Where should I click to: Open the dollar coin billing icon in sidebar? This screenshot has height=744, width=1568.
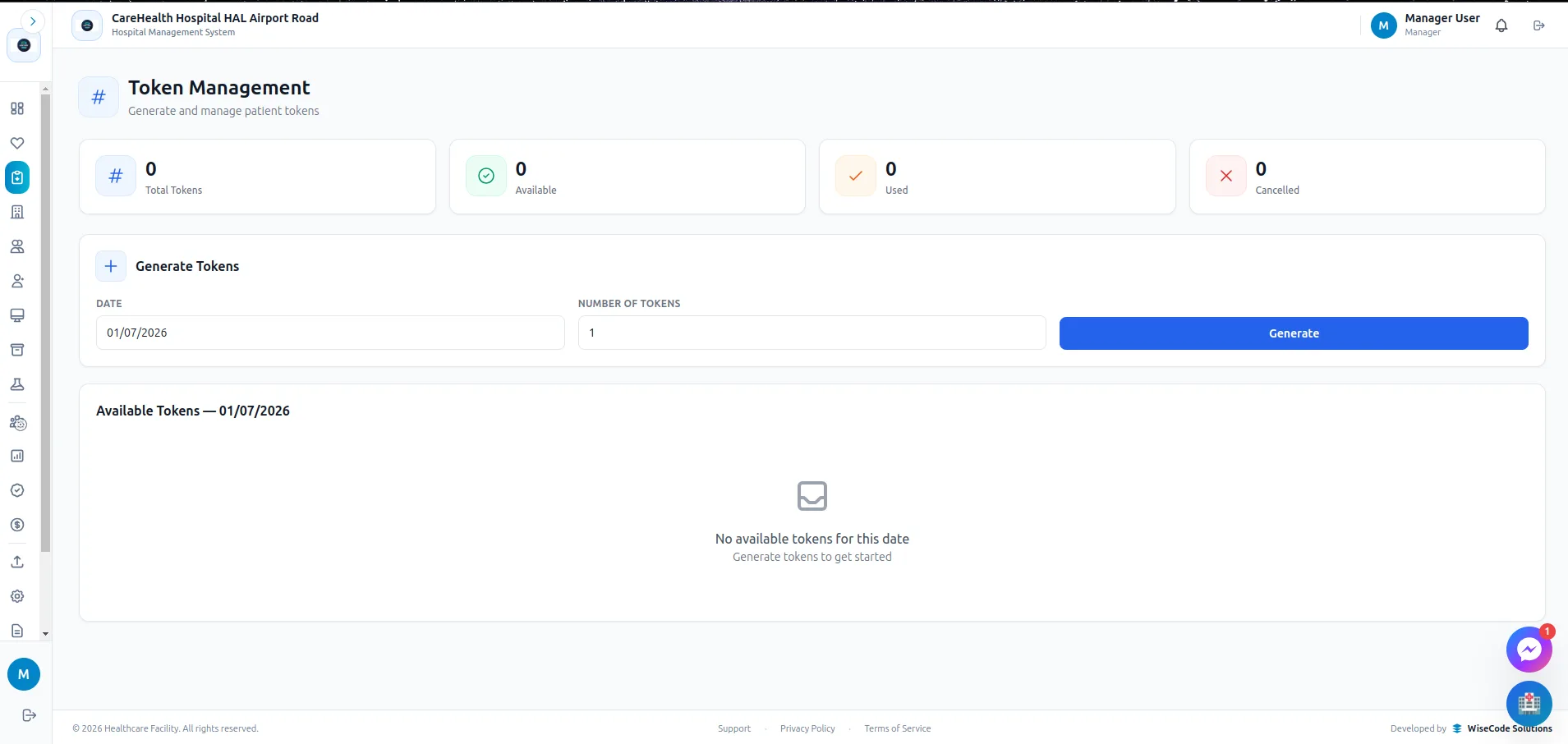coord(17,525)
